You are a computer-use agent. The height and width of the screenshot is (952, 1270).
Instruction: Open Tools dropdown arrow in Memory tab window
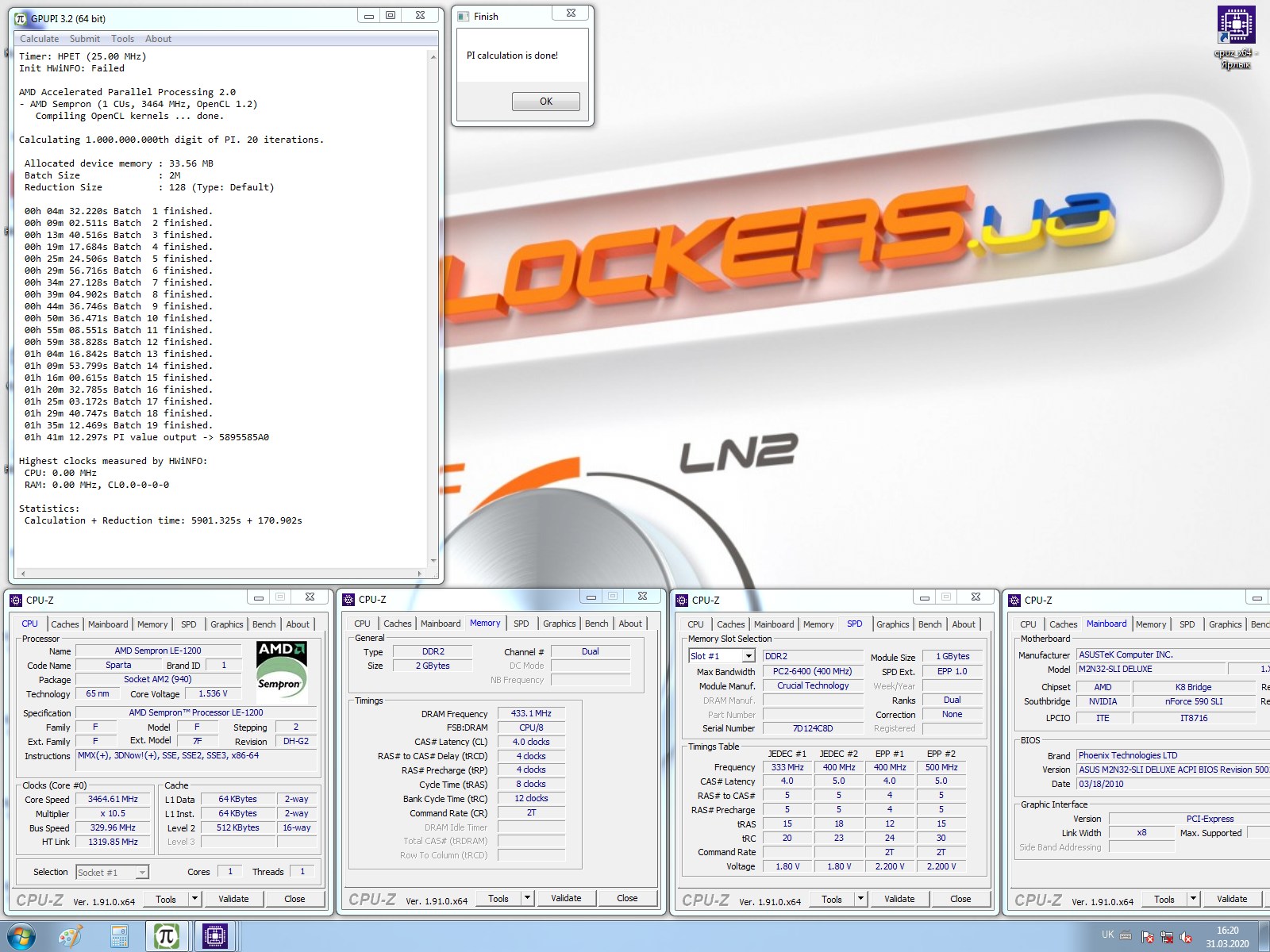click(527, 898)
